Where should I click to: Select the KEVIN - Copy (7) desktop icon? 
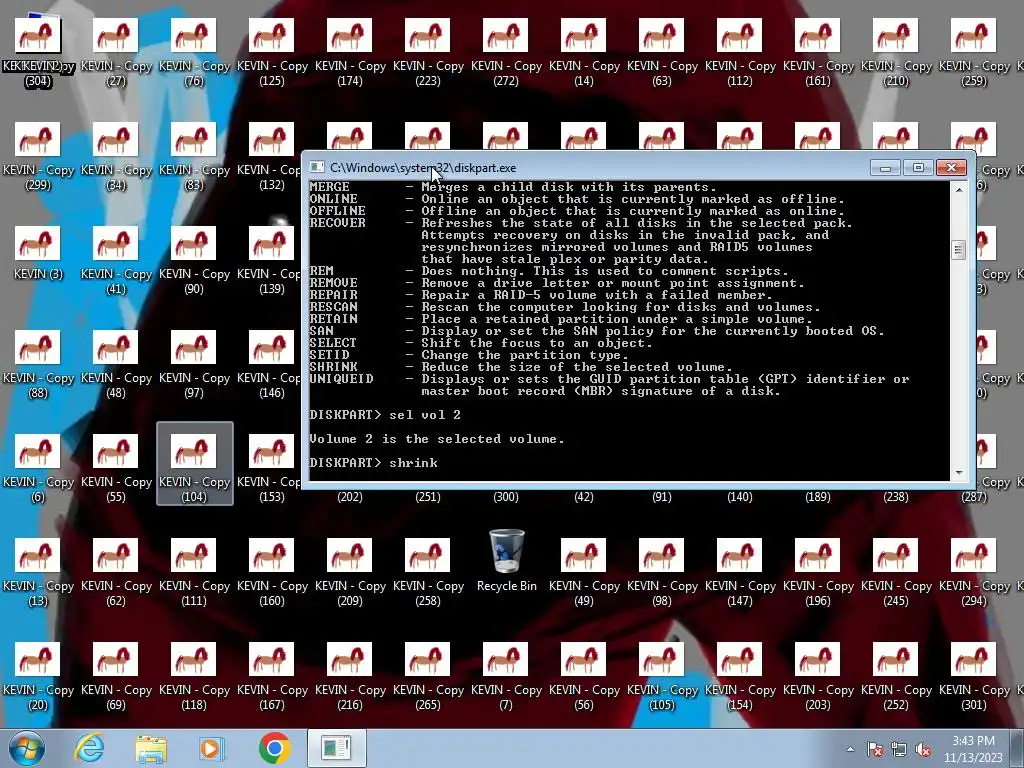(506, 675)
